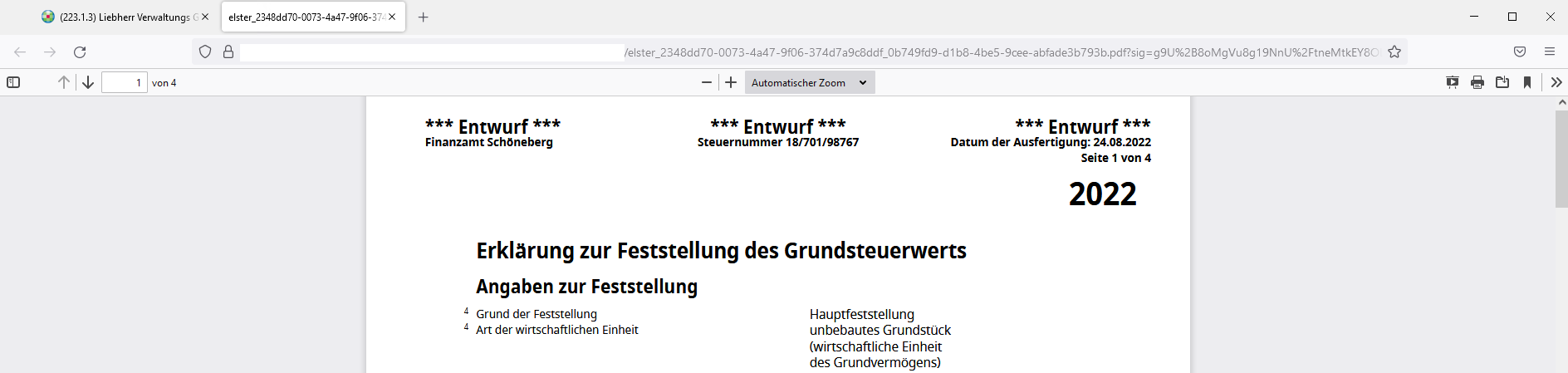The height and width of the screenshot is (373, 1568).
Task: Click the site security padlock icon
Action: click(228, 52)
